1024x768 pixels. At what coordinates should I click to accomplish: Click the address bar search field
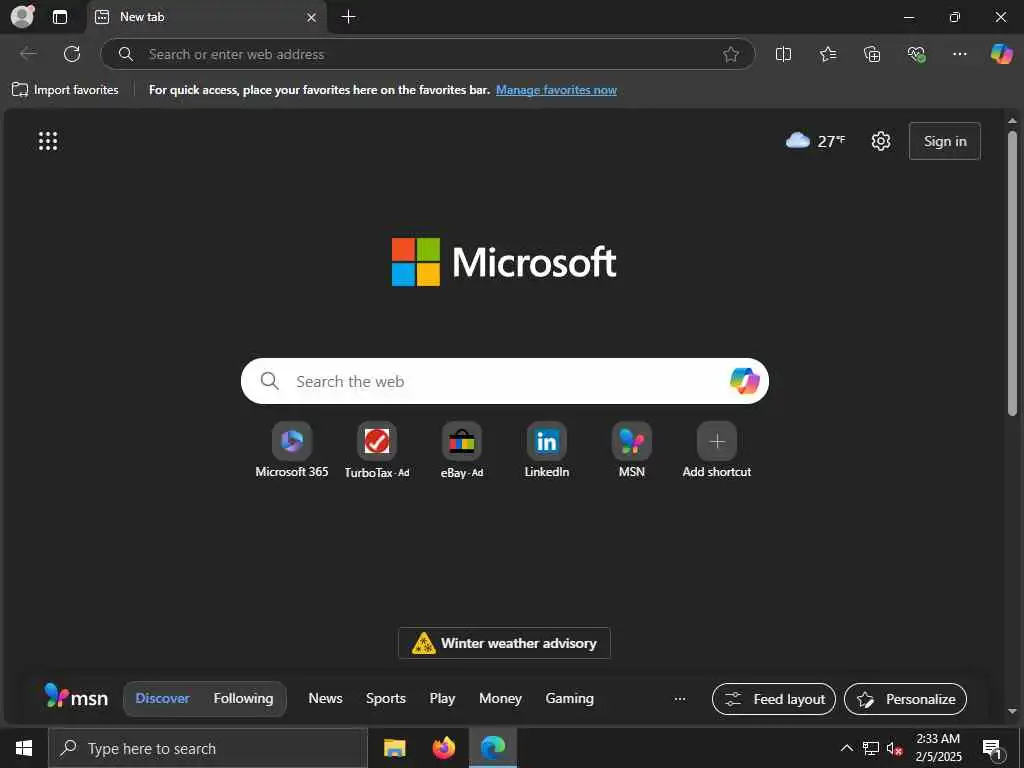pos(428,54)
